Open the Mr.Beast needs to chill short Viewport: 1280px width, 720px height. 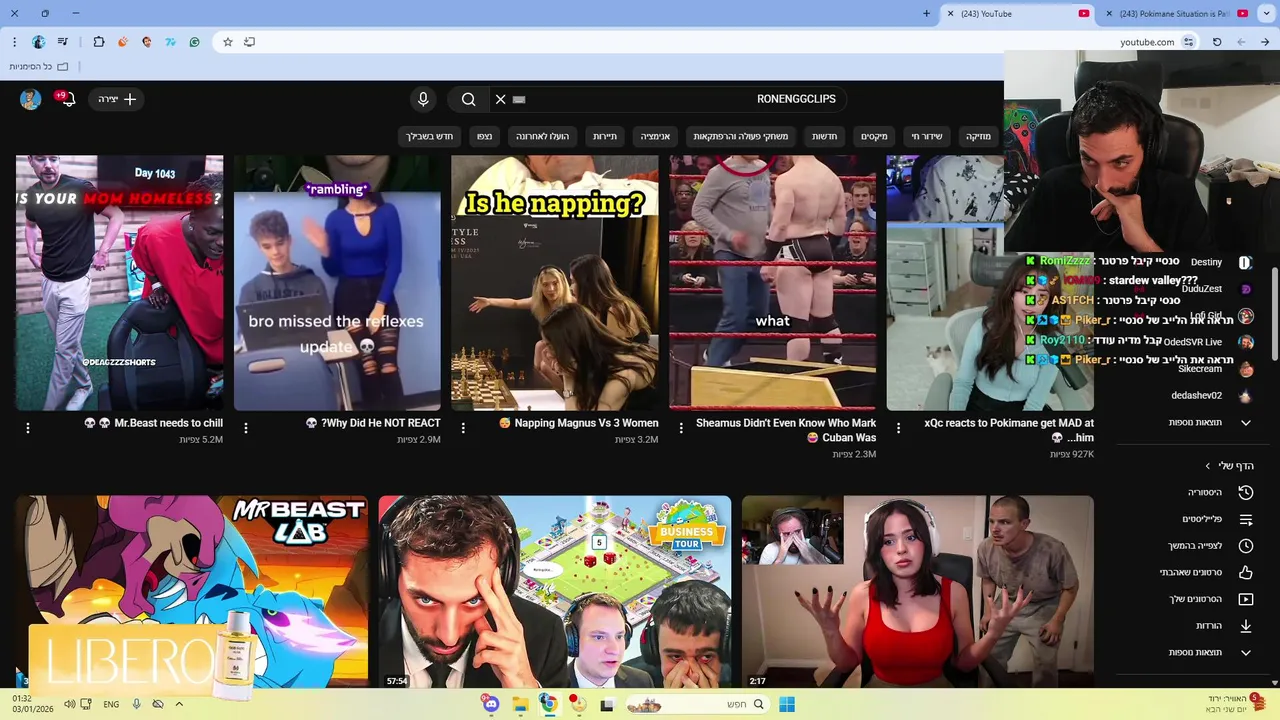point(119,282)
